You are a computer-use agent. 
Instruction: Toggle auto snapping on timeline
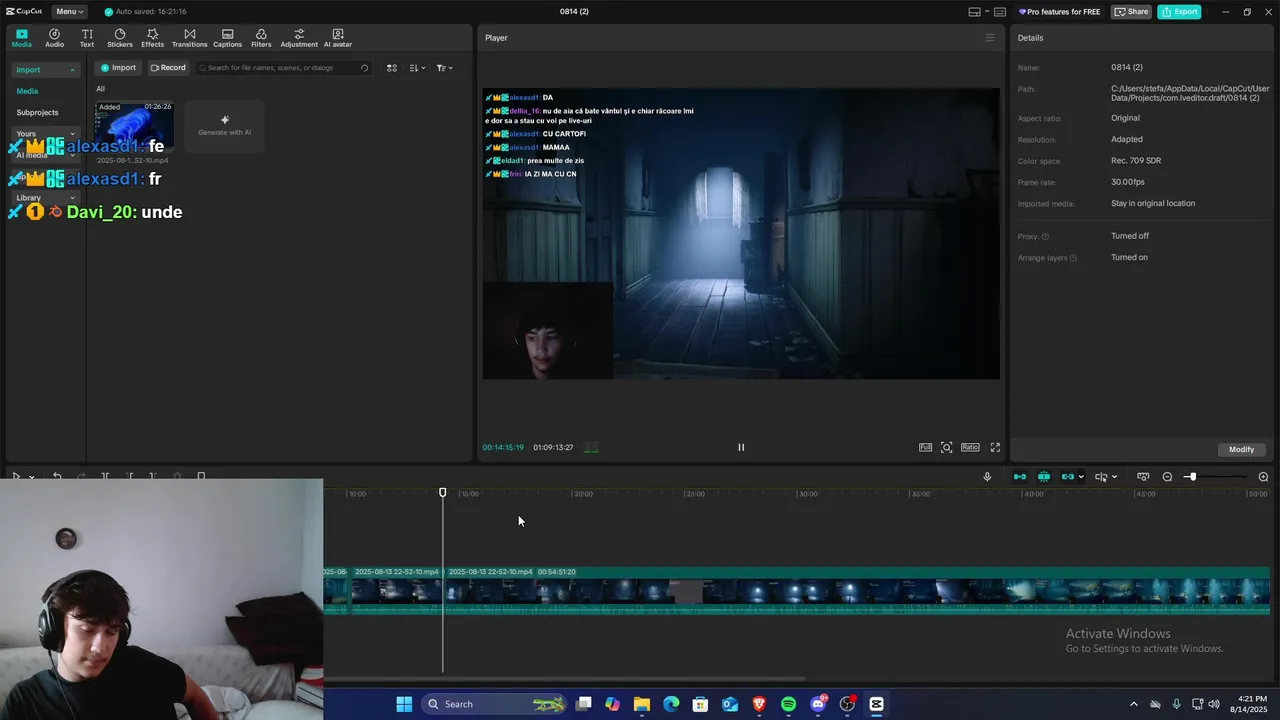(1044, 477)
